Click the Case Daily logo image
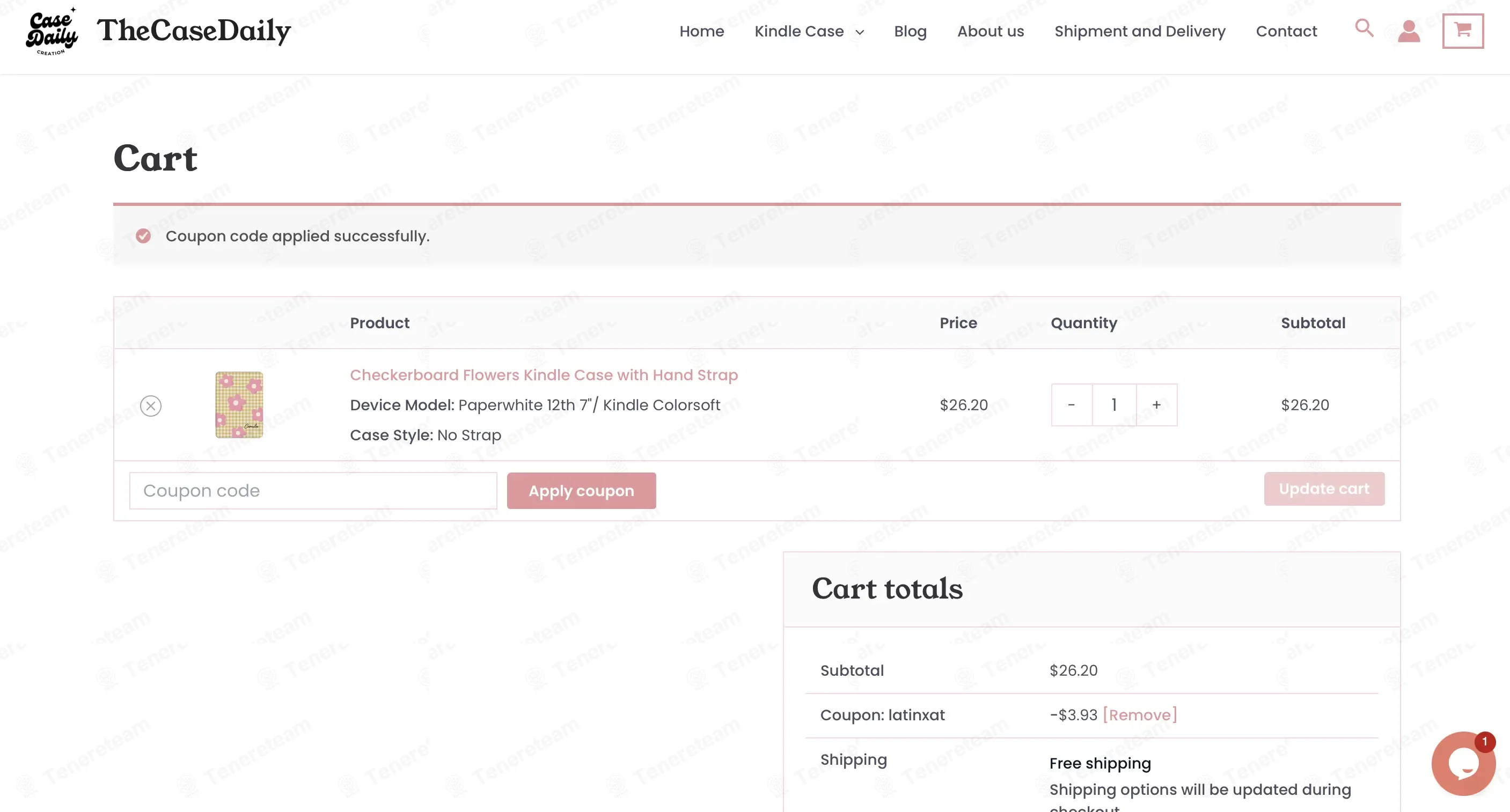 pyautogui.click(x=52, y=31)
